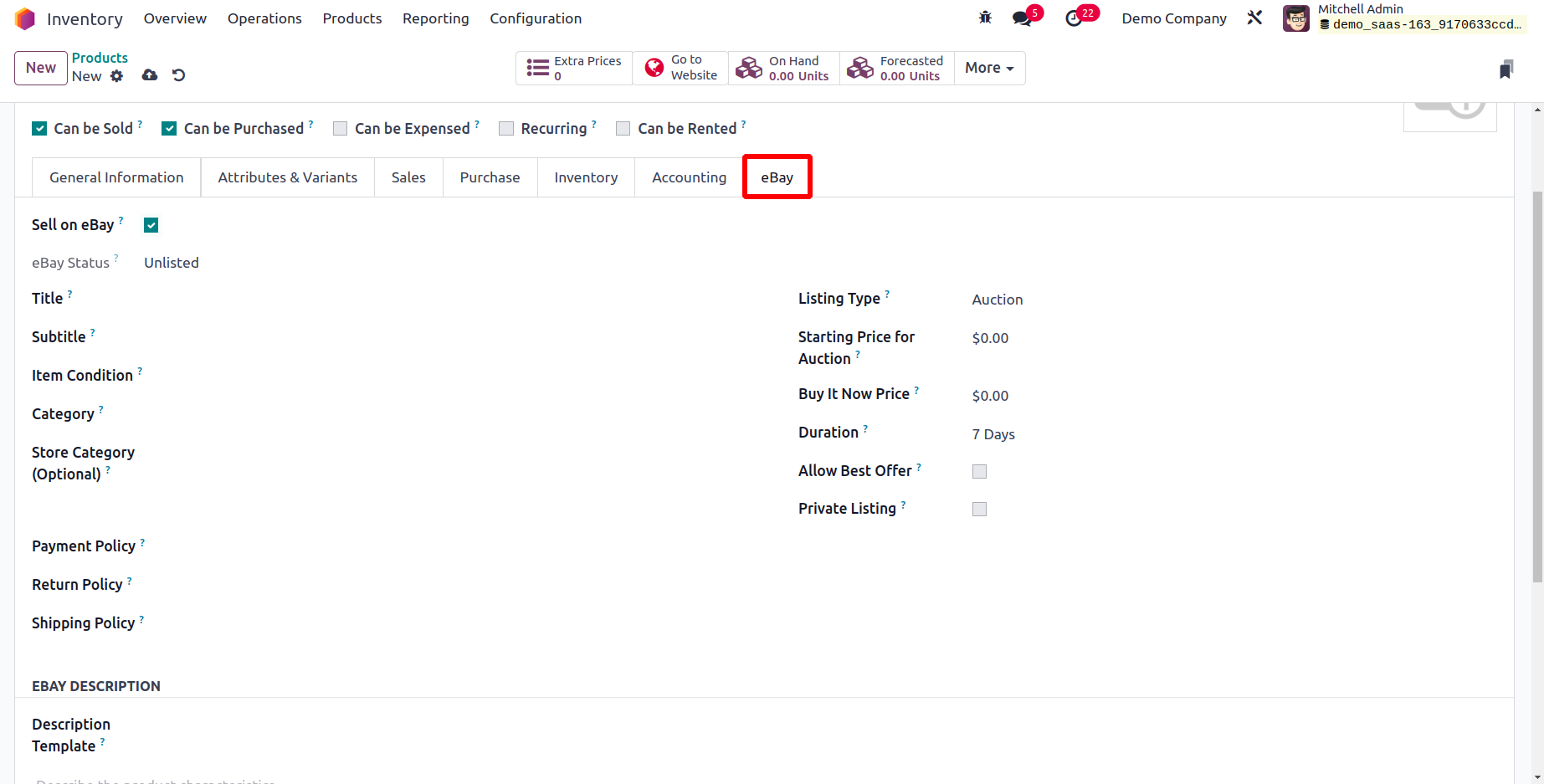Click Mitchell Admin user avatar
This screenshot has width=1544, height=784.
pyautogui.click(x=1296, y=18)
